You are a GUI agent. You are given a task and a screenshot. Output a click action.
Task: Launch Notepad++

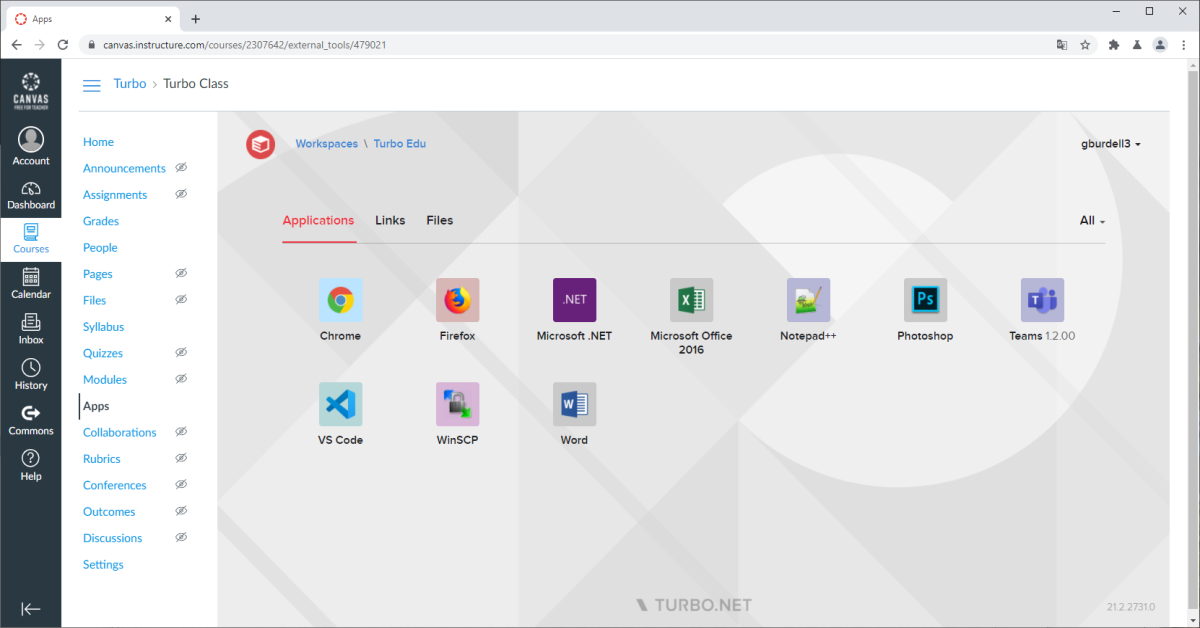click(x=808, y=299)
